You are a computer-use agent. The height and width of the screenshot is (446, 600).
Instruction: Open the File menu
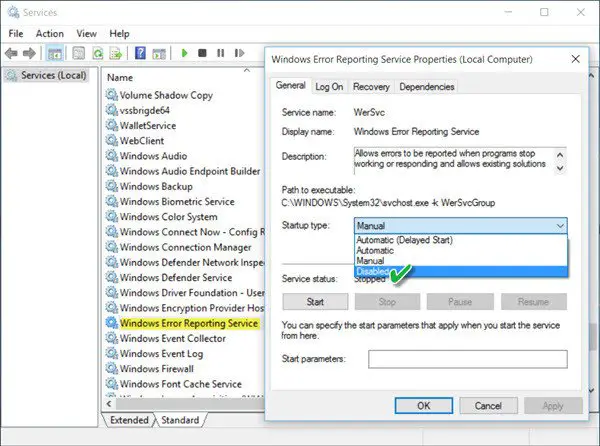click(16, 34)
